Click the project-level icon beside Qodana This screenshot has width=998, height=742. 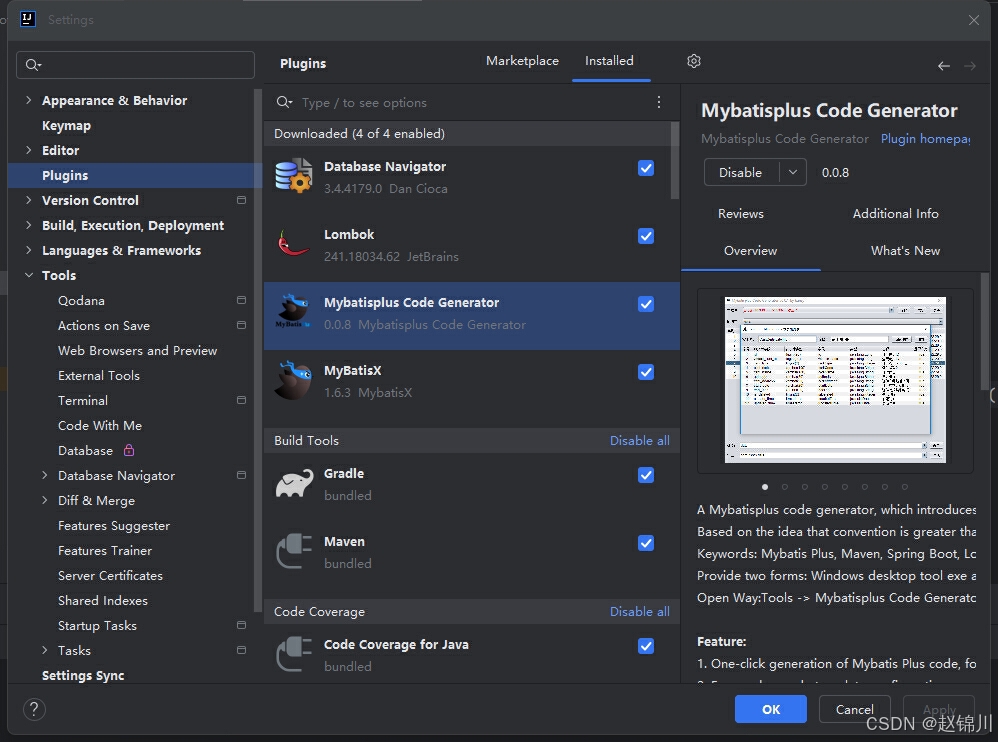point(241,300)
